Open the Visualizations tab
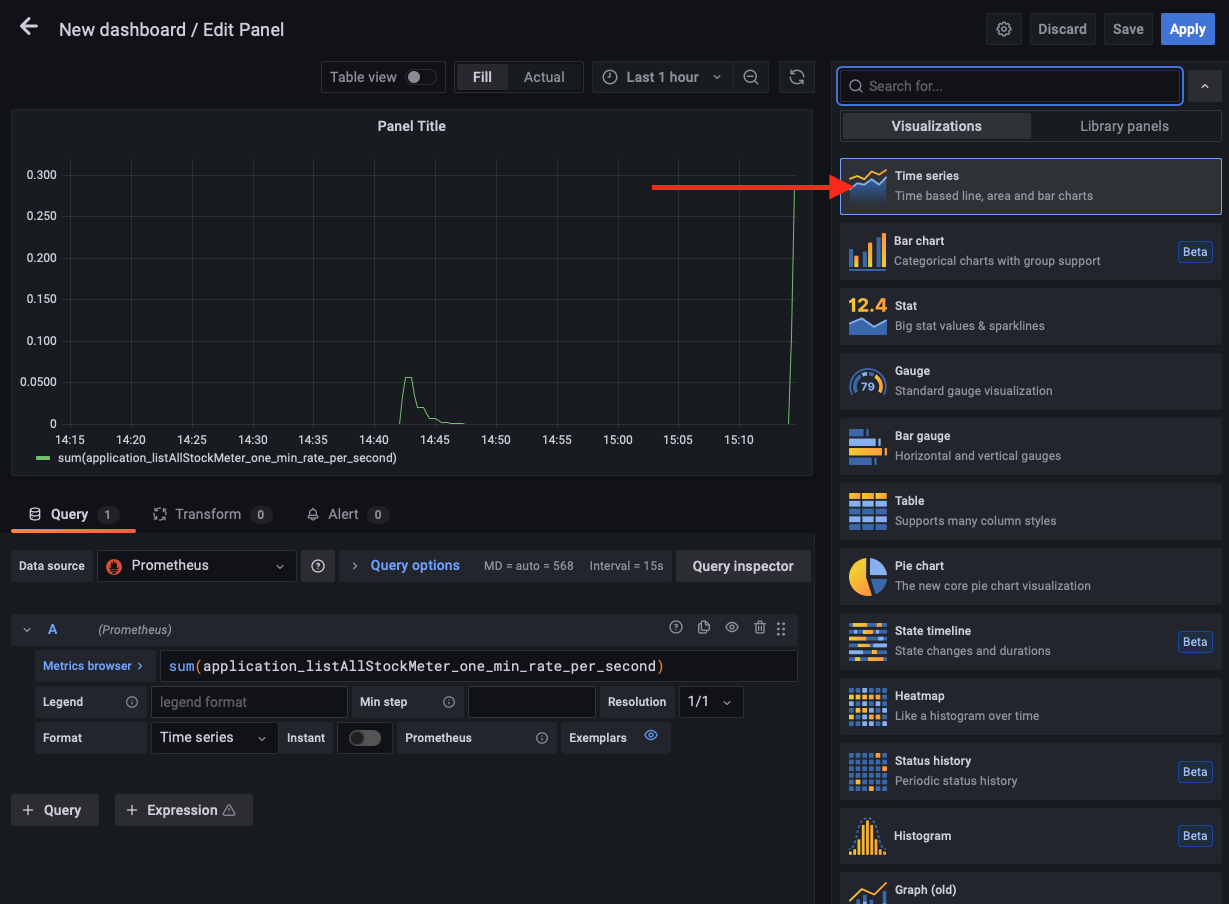The image size is (1229, 904). pos(936,126)
